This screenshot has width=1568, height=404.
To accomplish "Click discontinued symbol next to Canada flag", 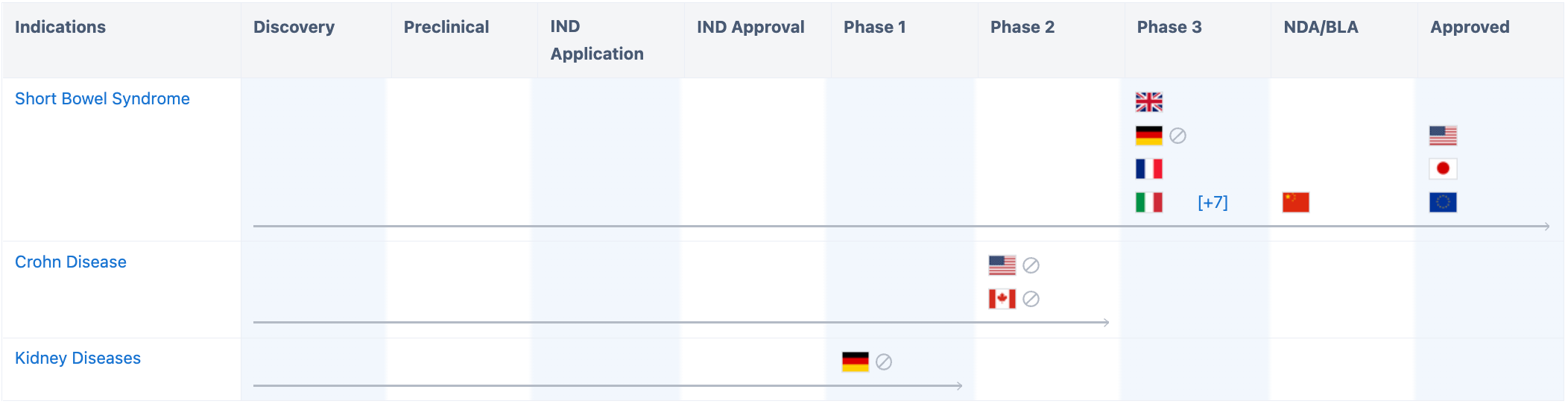I will pos(1031,299).
